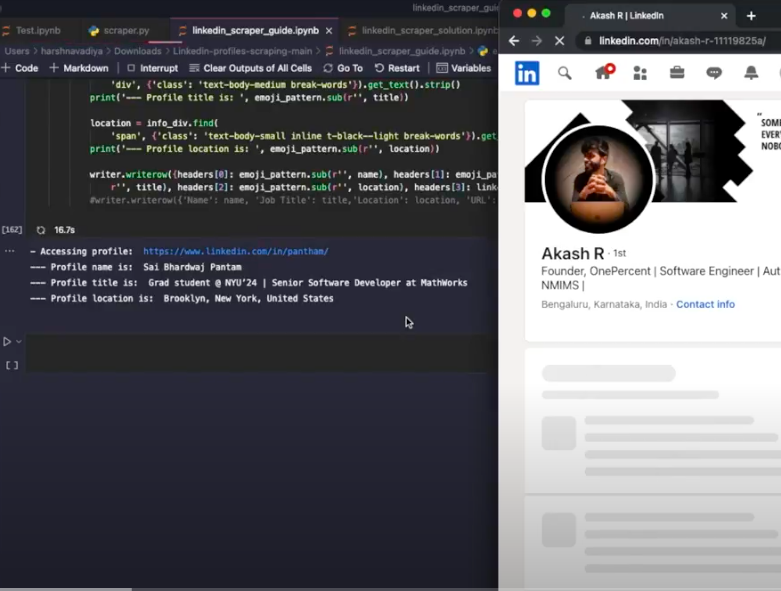The image size is (781, 591).
Task: Click the linkedin_scraper_guide.ipynb breadcrumb file
Action: pyautogui.click(x=401, y=51)
